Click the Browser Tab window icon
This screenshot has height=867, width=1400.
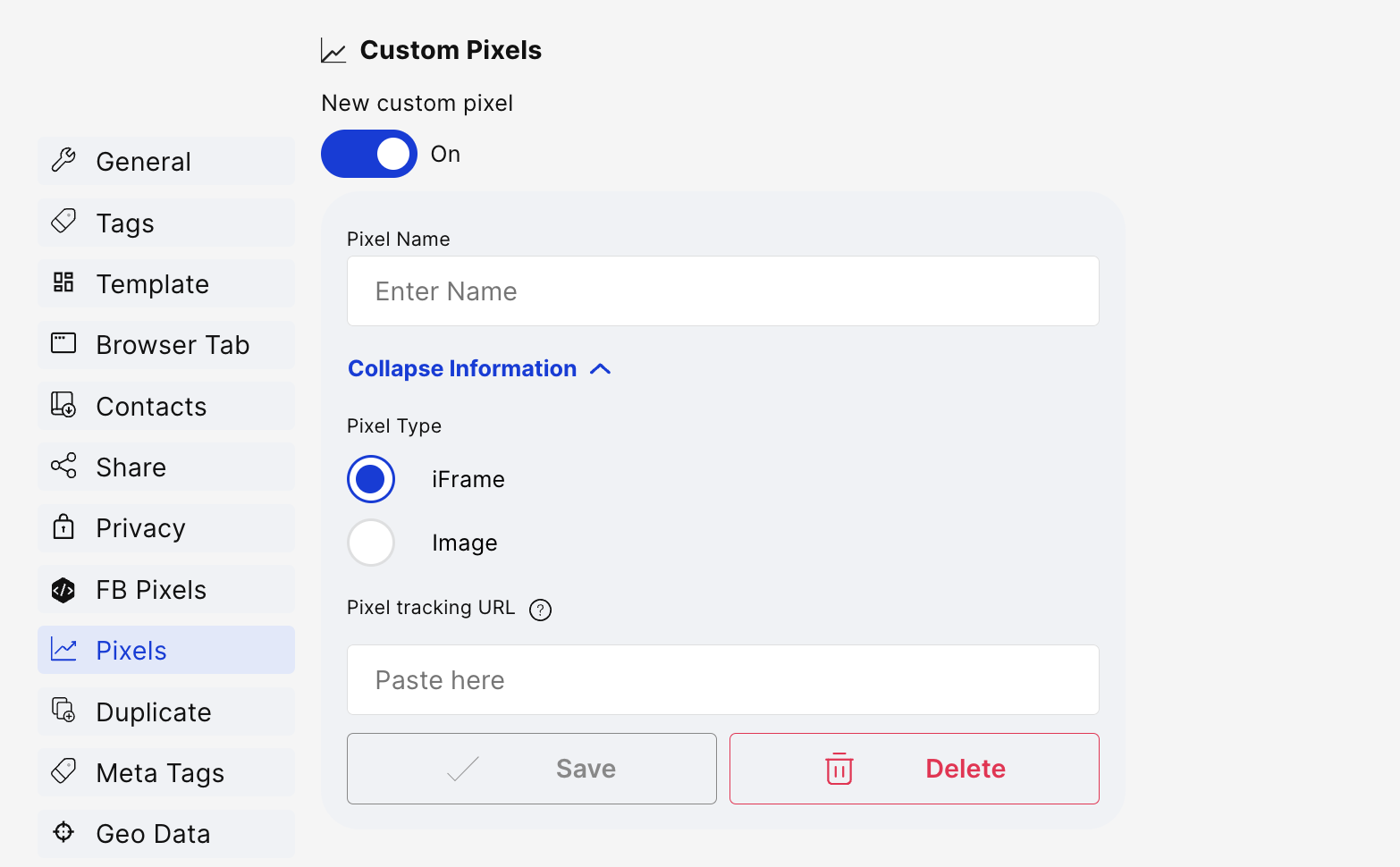coord(63,343)
